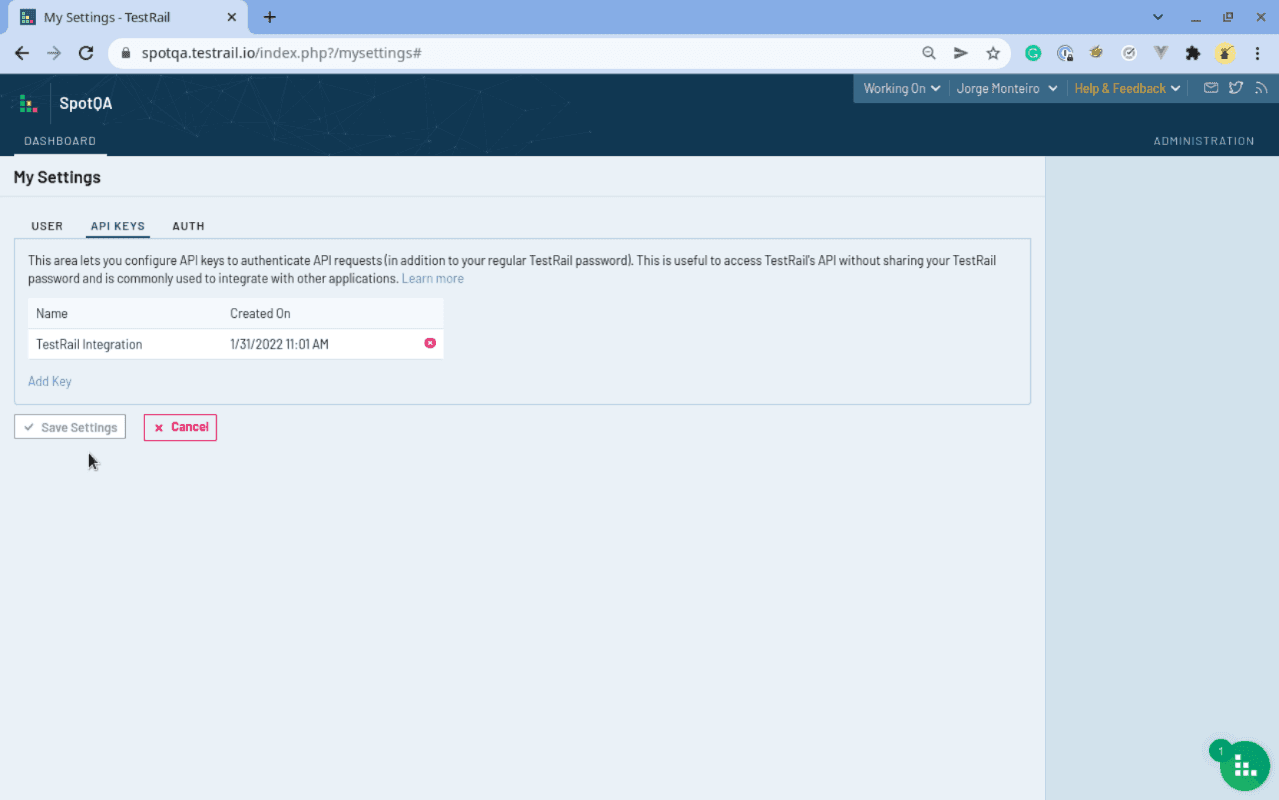Image resolution: width=1279 pixels, height=800 pixels.
Task: Open the mail newsletter icon
Action: pos(1211,88)
